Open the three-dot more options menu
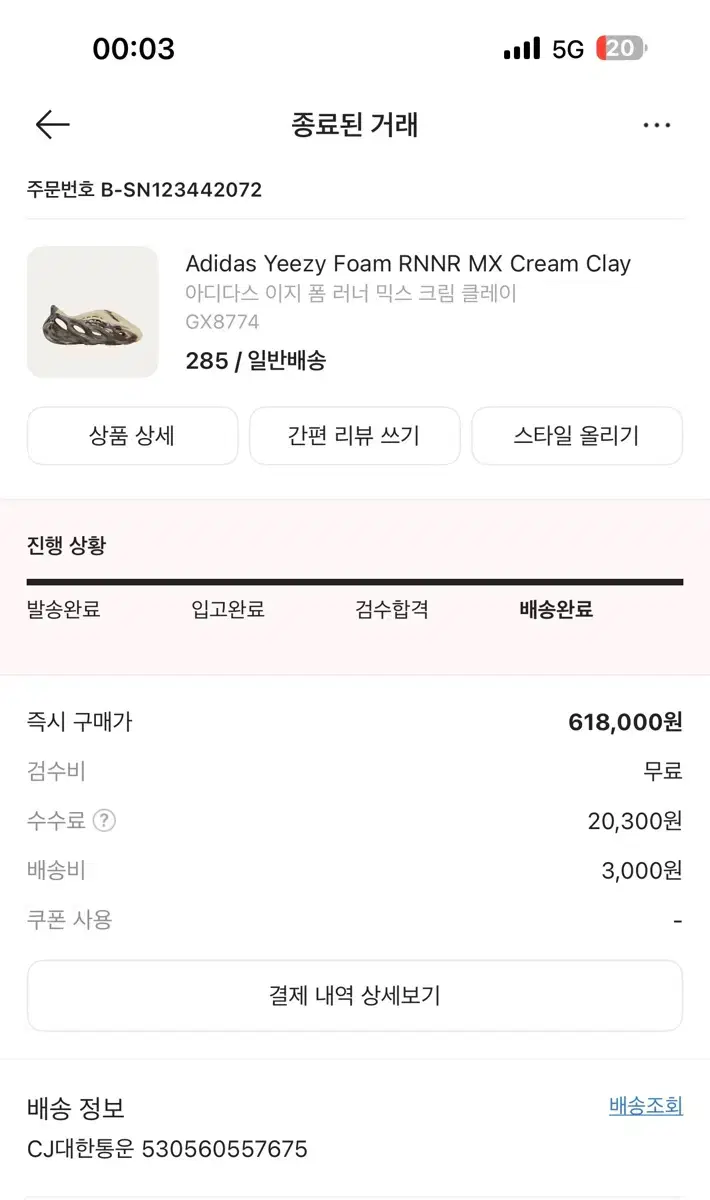The width and height of the screenshot is (710, 1200). [x=657, y=125]
